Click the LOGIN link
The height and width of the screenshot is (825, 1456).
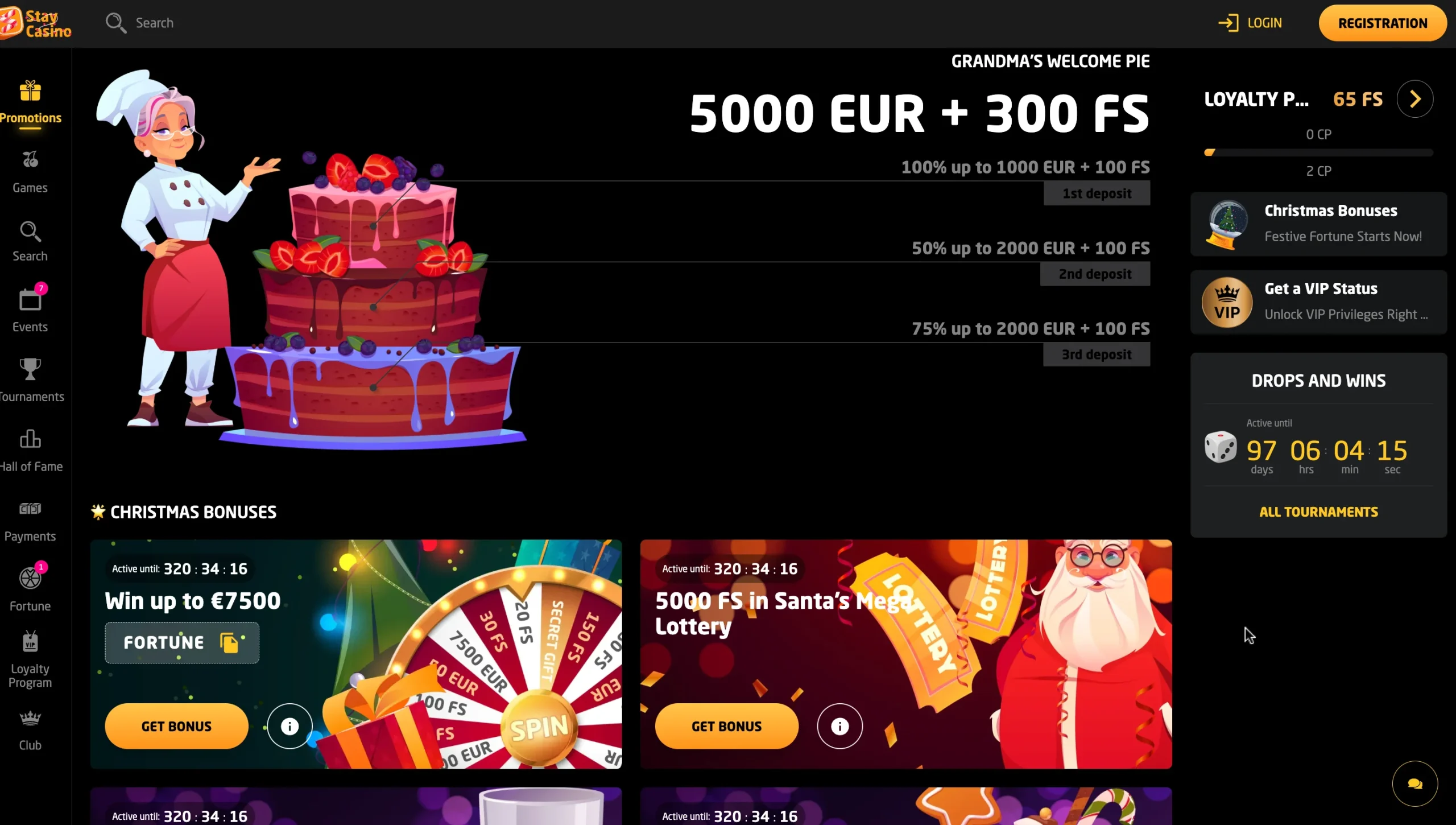1250,23
